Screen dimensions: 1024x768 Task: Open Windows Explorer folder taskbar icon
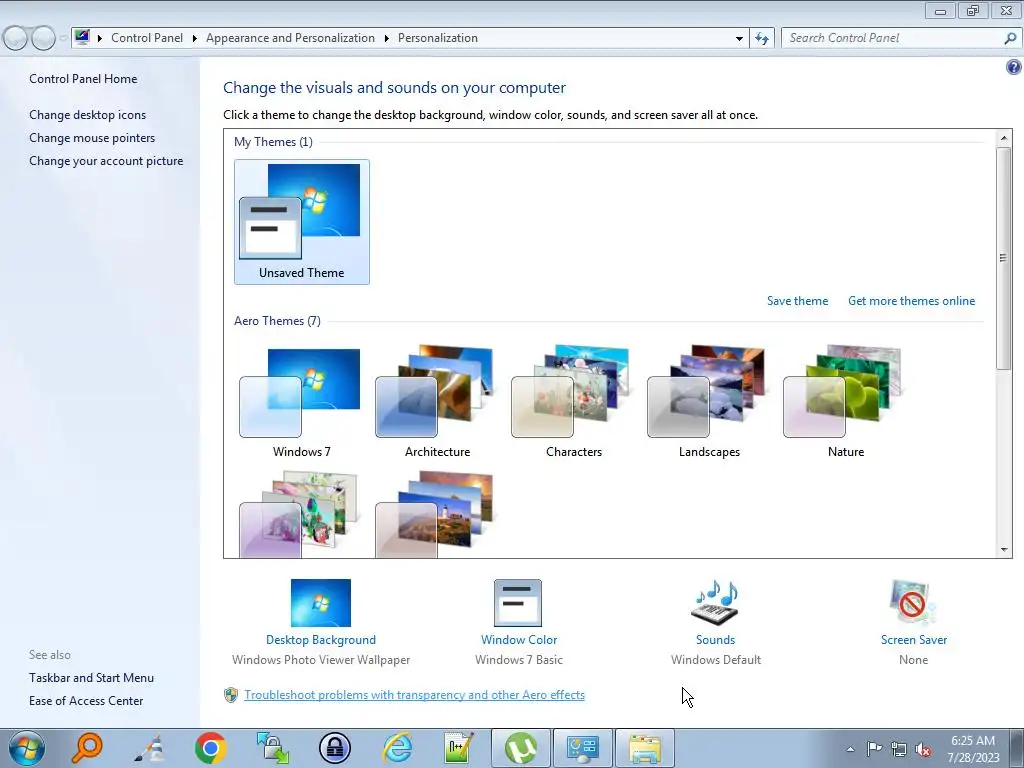click(645, 748)
